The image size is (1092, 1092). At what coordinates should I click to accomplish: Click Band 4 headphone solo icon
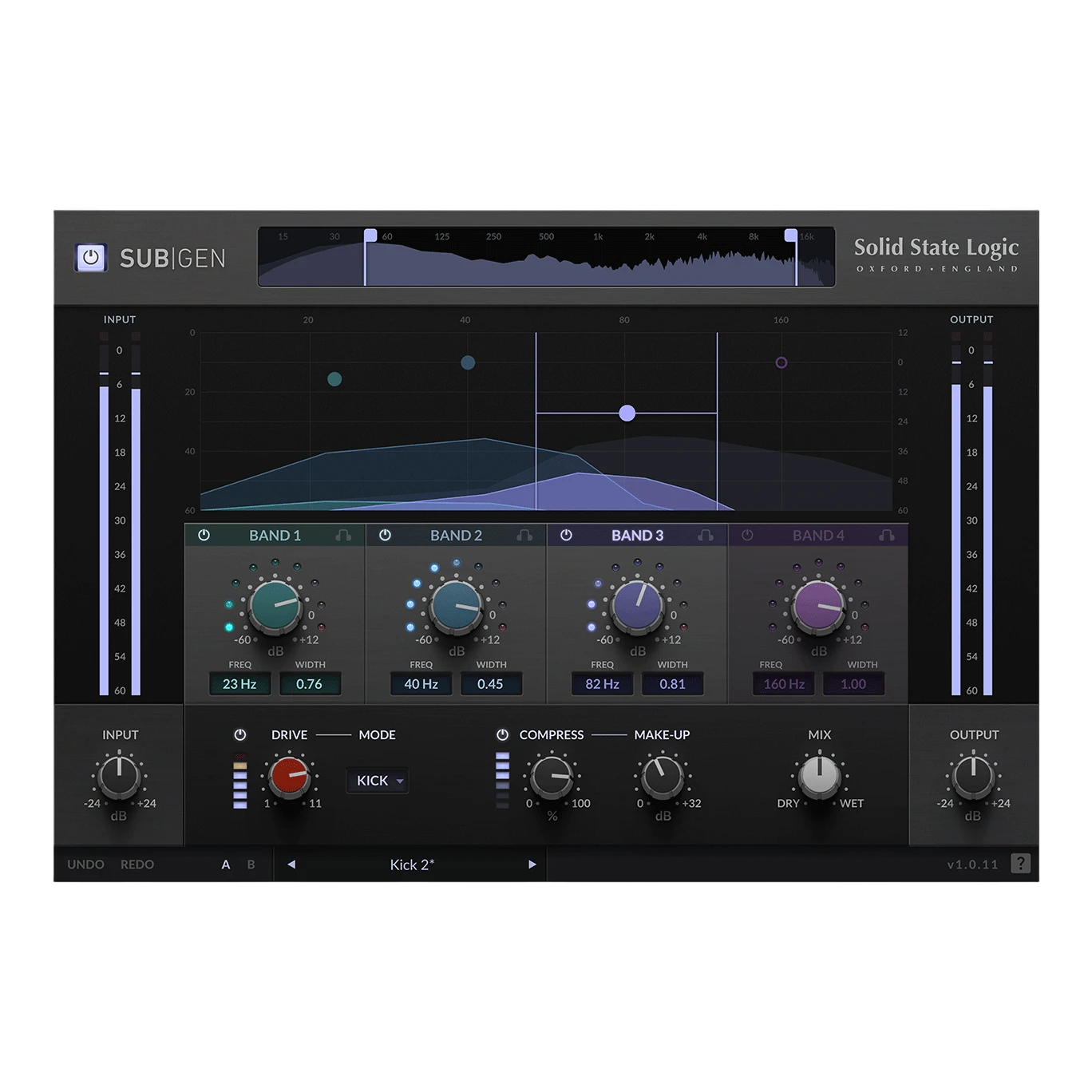click(x=886, y=536)
